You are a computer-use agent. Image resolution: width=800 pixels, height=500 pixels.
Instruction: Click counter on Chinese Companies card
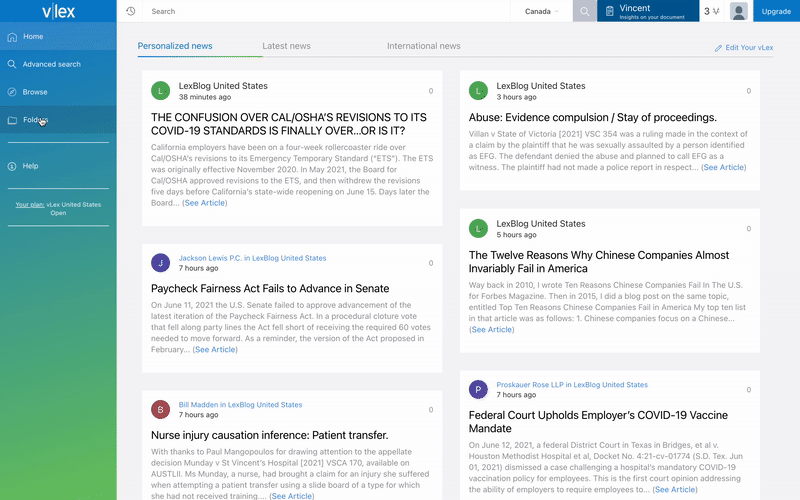(x=749, y=229)
